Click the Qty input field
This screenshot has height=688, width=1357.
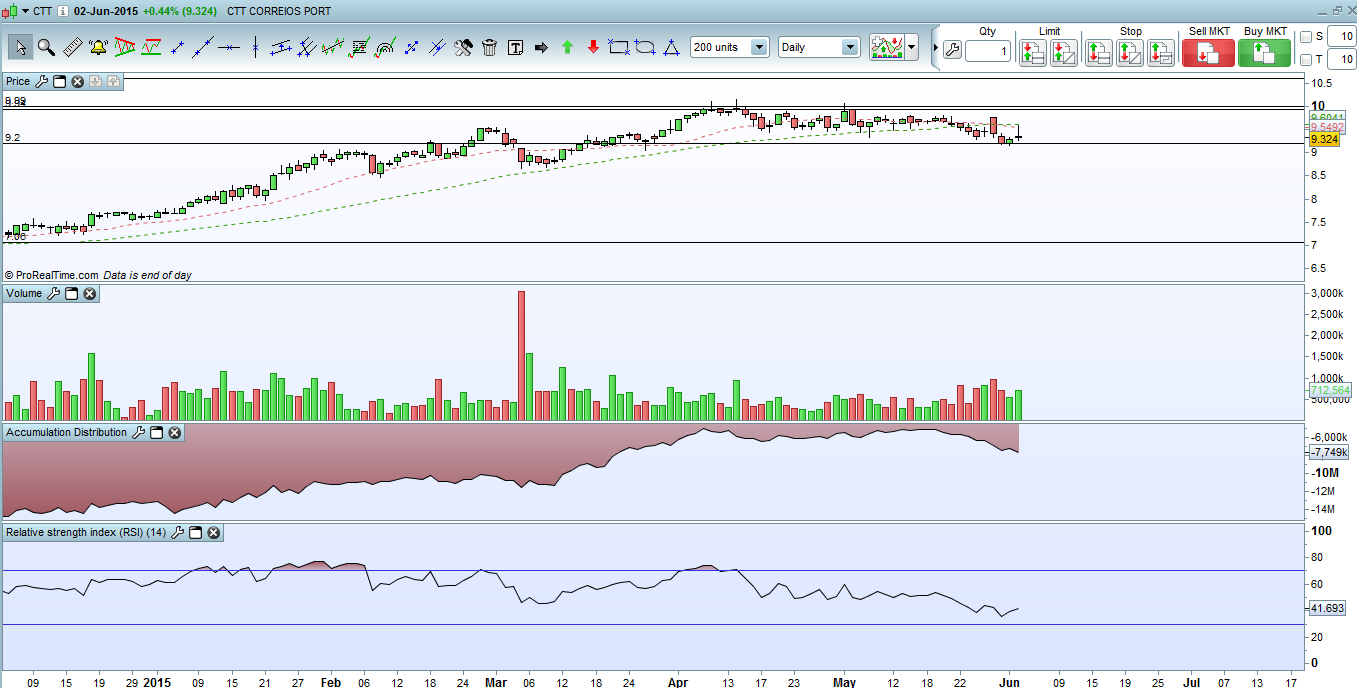987,51
